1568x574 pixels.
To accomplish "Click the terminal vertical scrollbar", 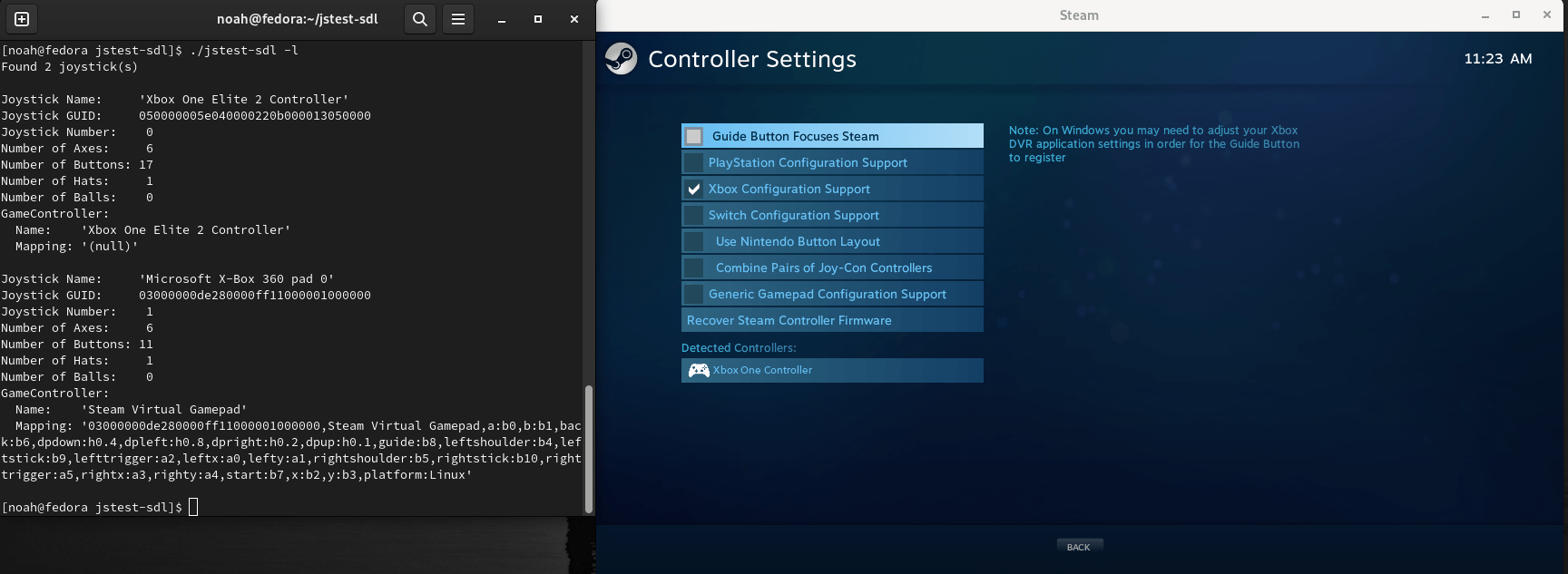I will (588, 449).
